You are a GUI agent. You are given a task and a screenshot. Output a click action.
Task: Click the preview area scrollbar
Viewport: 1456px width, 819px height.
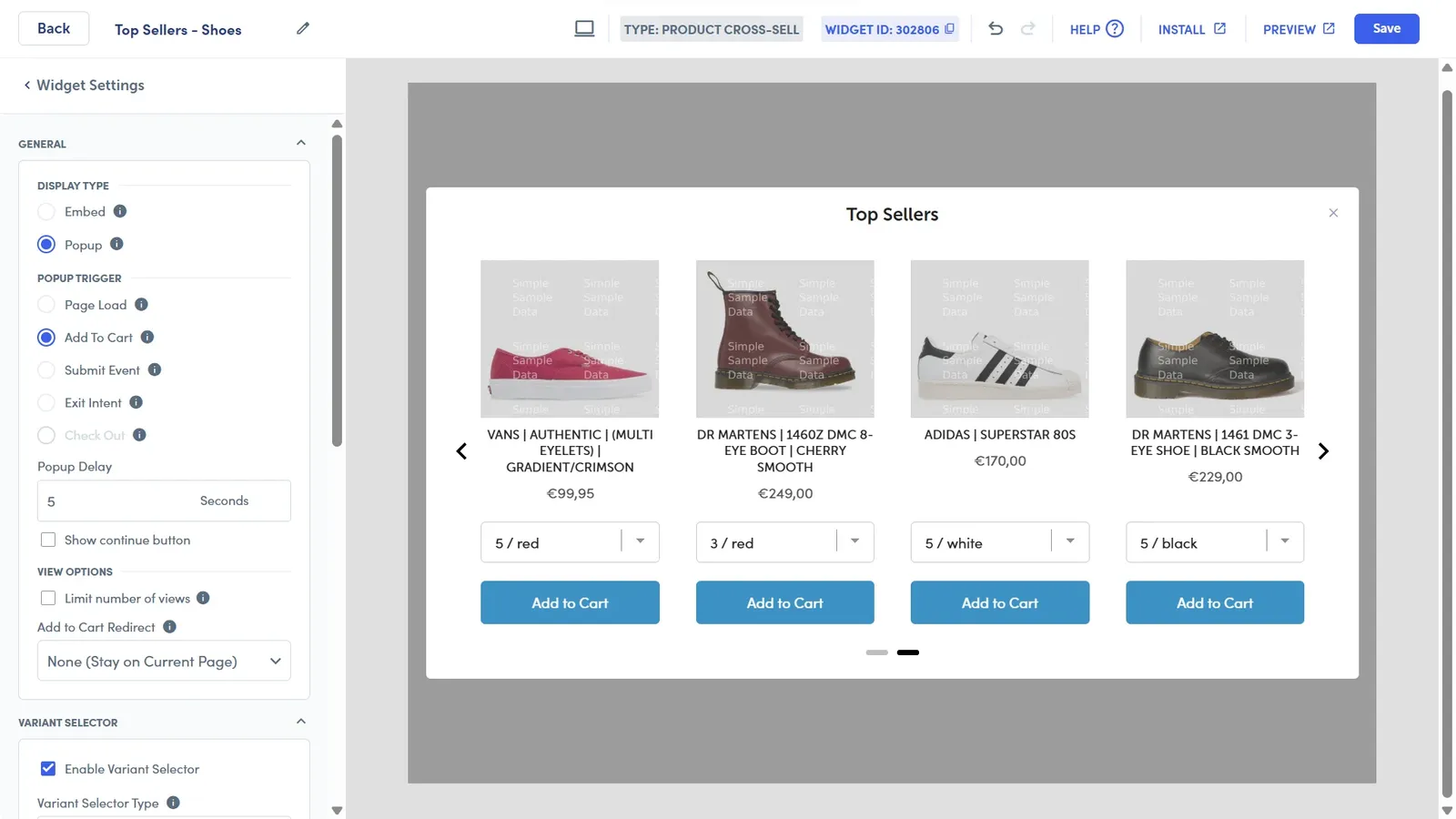1447,443
